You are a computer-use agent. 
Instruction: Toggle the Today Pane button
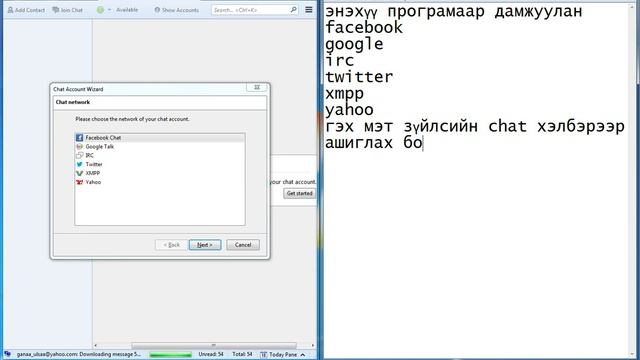(x=282, y=355)
